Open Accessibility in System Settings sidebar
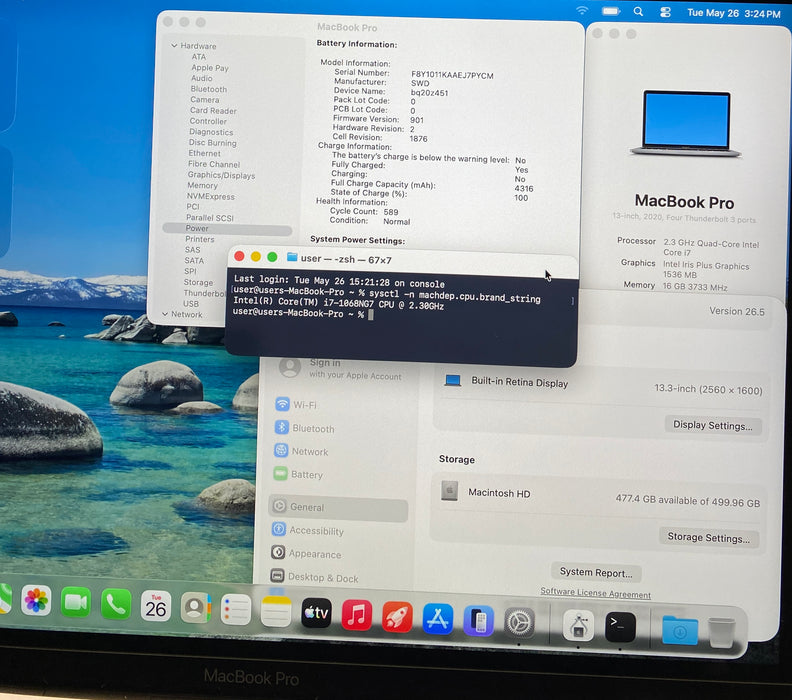Screen dimensions: 792x700 tap(337, 530)
